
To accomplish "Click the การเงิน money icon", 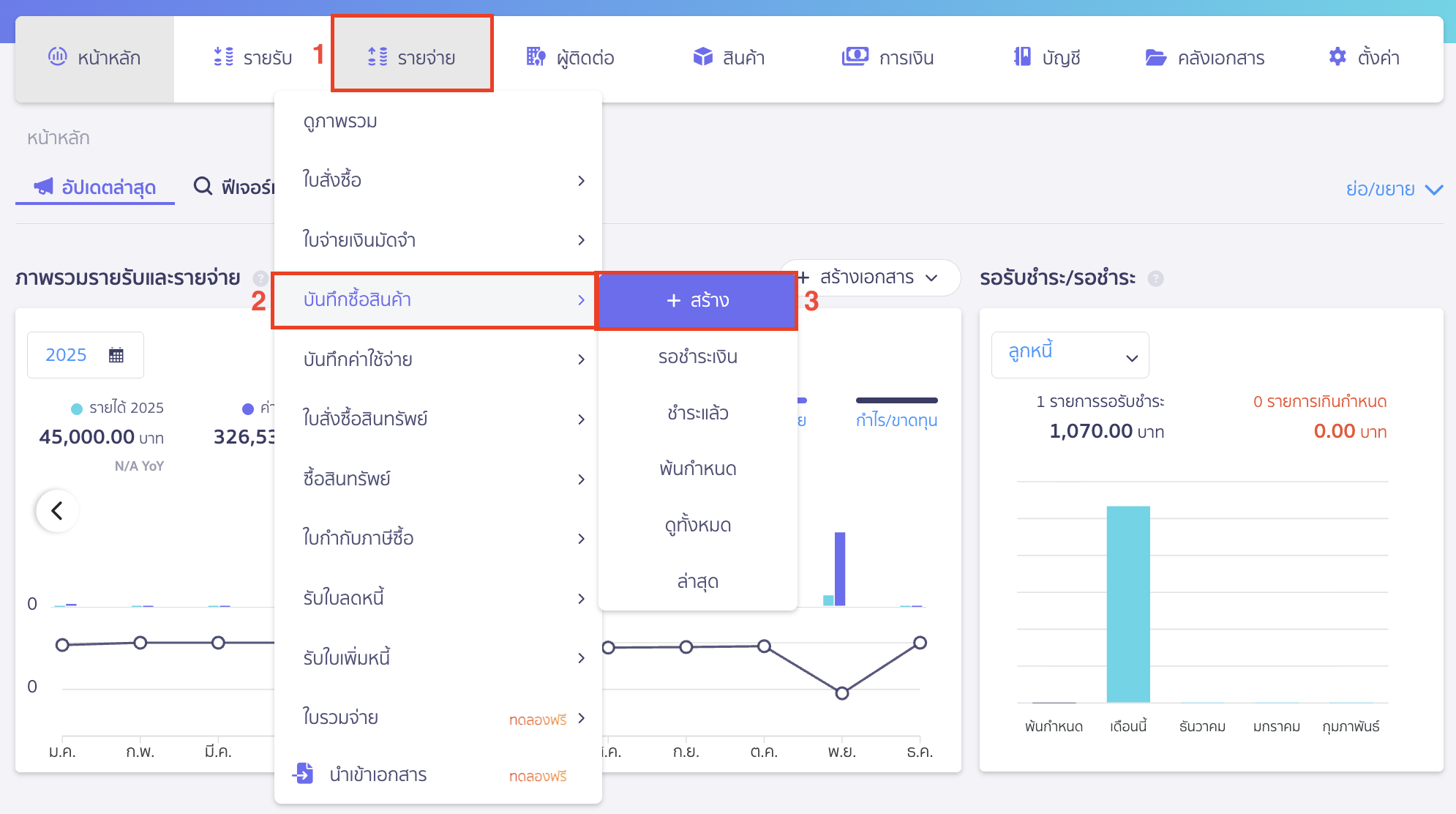I will point(855,56).
